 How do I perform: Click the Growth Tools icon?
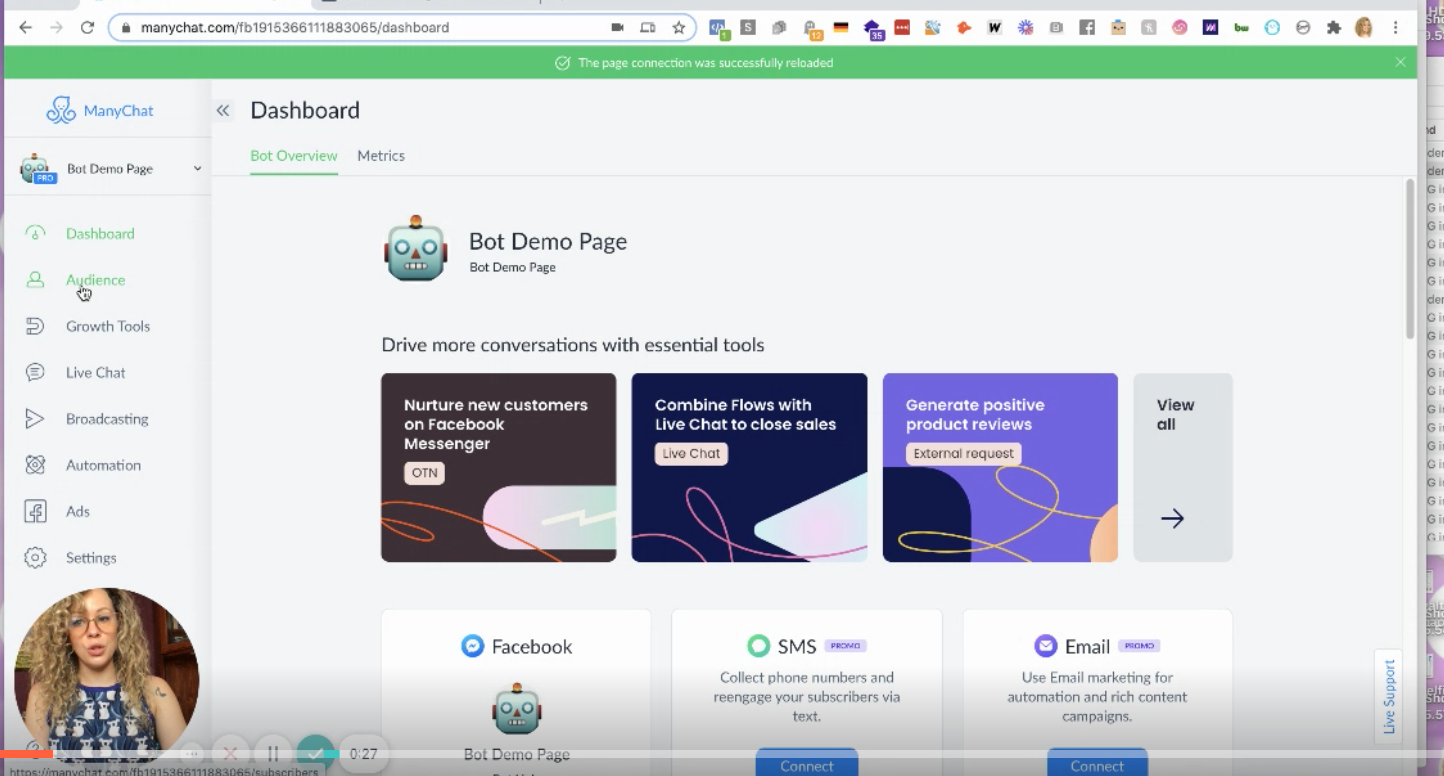(x=35, y=326)
